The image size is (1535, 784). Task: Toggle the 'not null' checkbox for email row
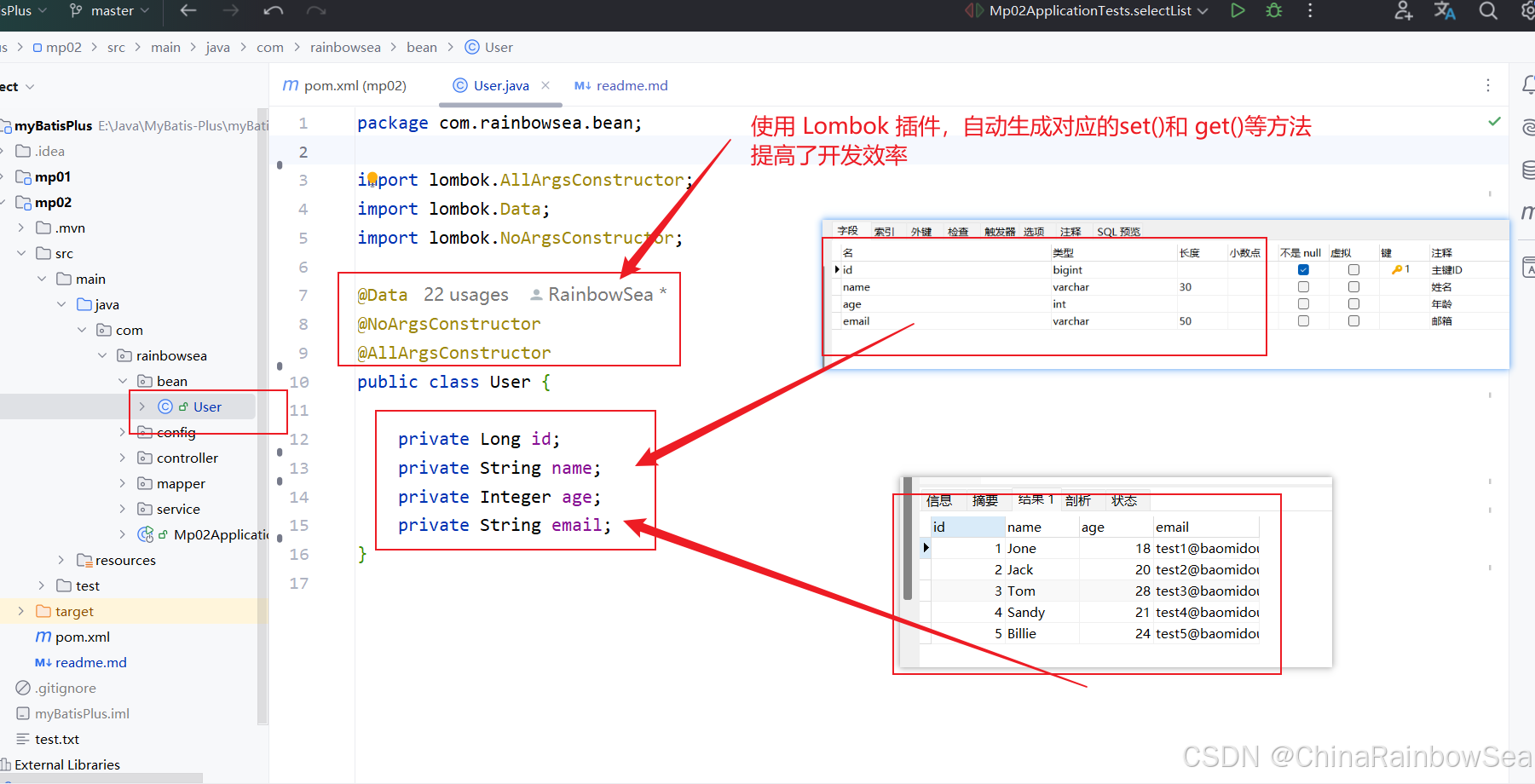click(1303, 321)
